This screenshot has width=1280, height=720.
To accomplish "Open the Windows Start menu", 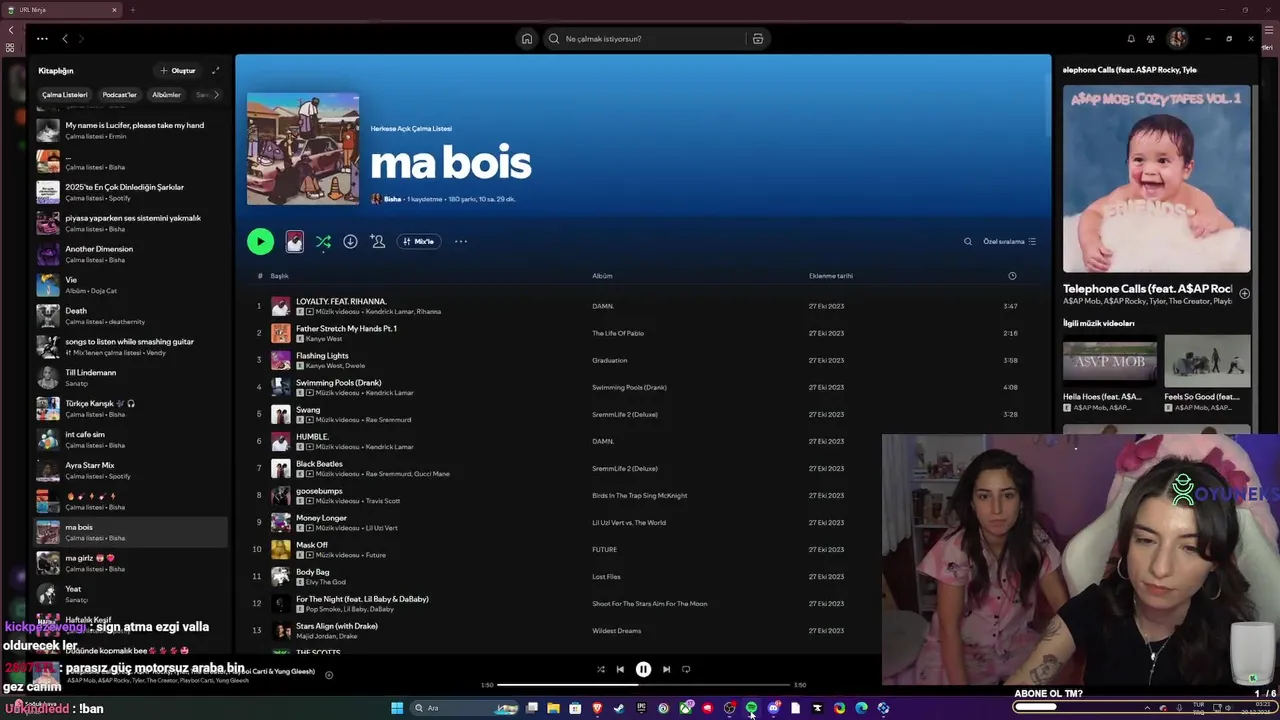I will pyautogui.click(x=397, y=708).
